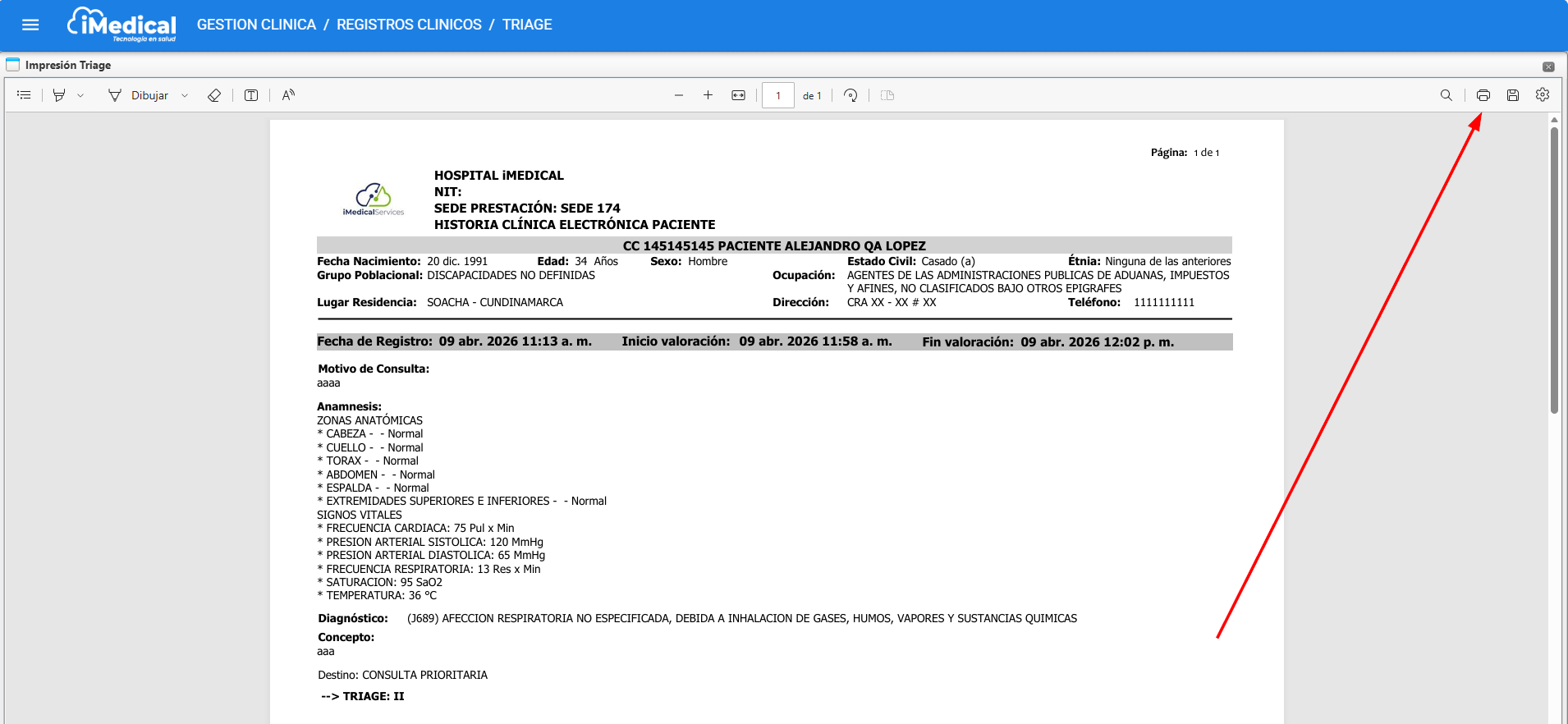Print the triage document

click(x=1483, y=95)
